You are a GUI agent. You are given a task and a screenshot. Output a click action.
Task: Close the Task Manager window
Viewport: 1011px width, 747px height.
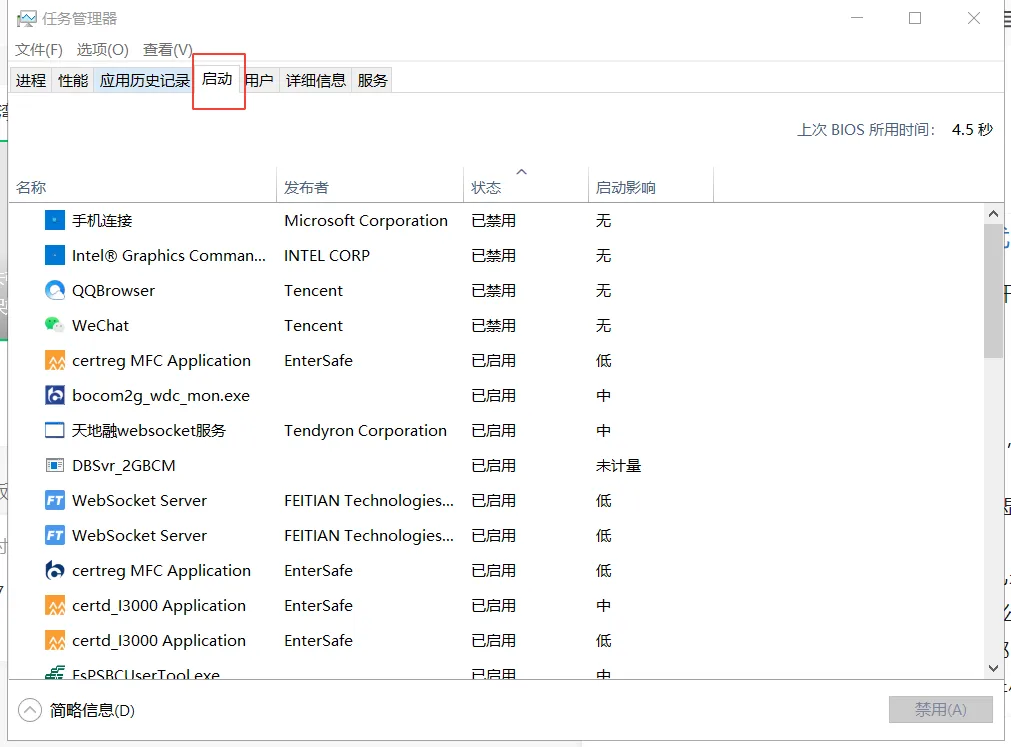(x=974, y=18)
